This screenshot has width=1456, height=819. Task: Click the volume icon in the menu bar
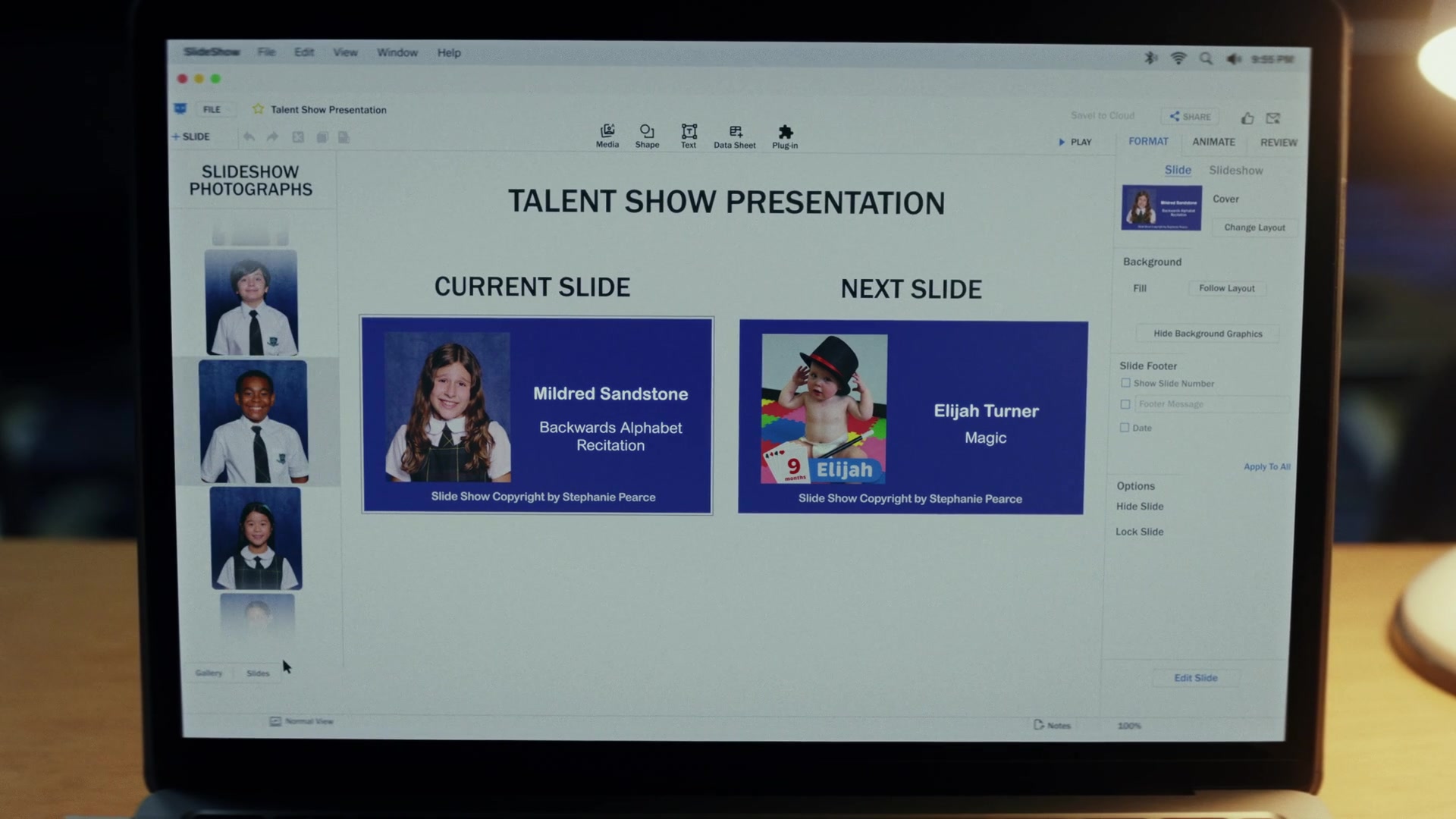[1234, 59]
